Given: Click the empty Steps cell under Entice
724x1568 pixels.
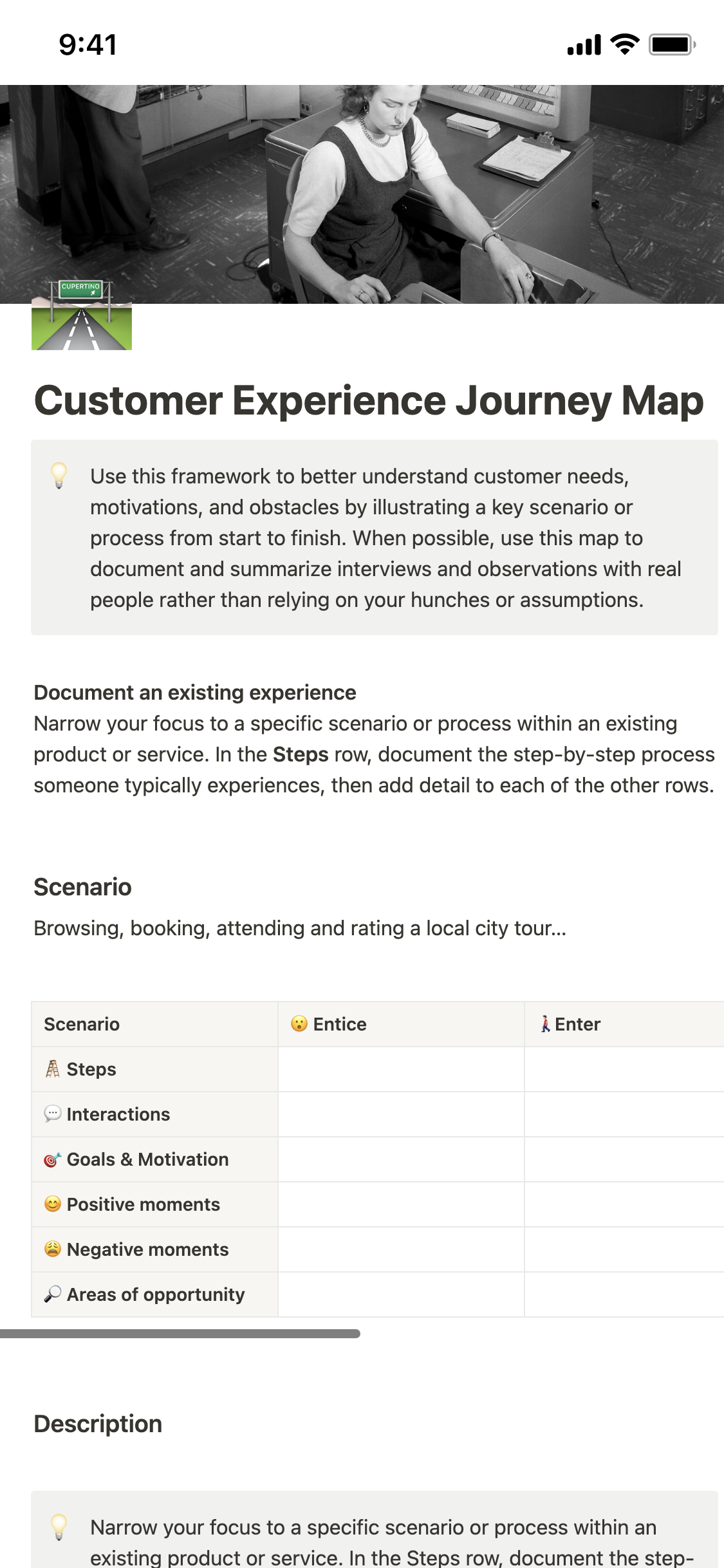Looking at the screenshot, I should (x=401, y=1069).
